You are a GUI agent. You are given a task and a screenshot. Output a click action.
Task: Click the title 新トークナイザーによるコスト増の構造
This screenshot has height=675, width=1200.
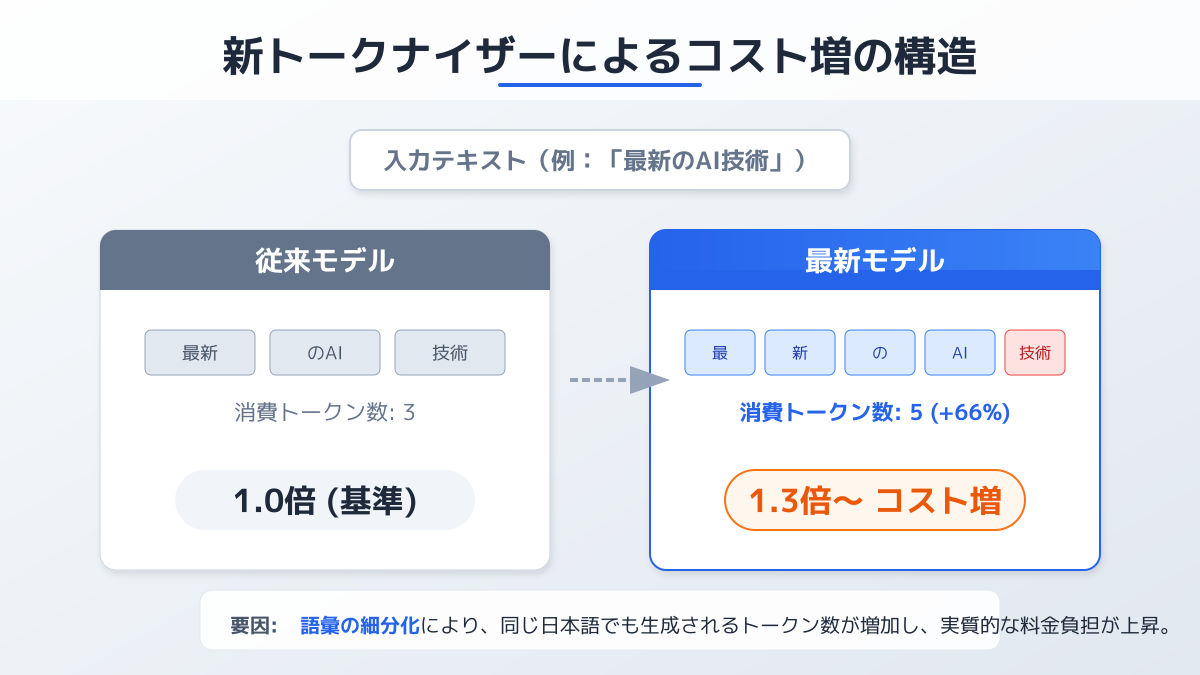[x=599, y=55]
